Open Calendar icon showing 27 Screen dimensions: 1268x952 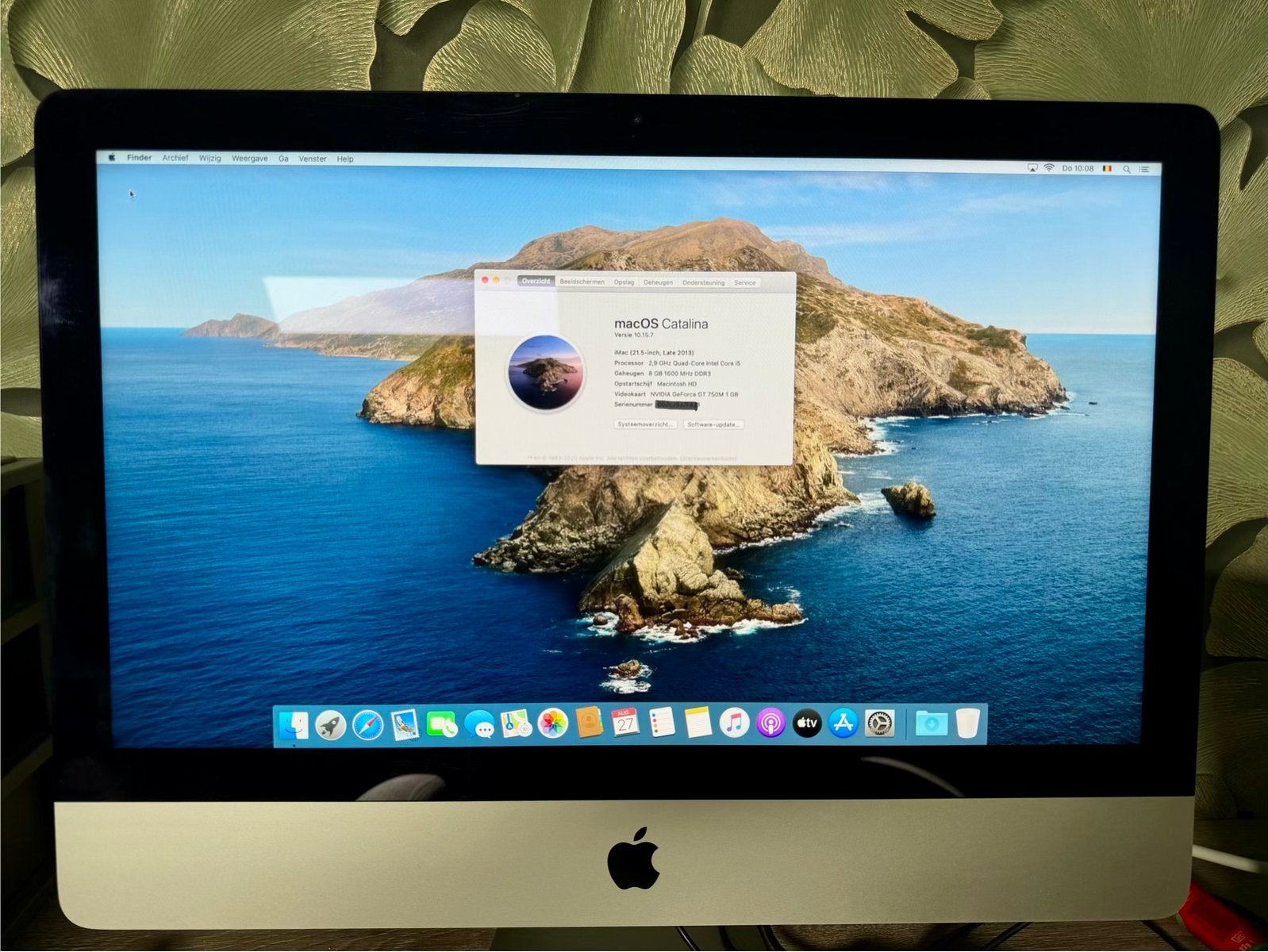(625, 723)
